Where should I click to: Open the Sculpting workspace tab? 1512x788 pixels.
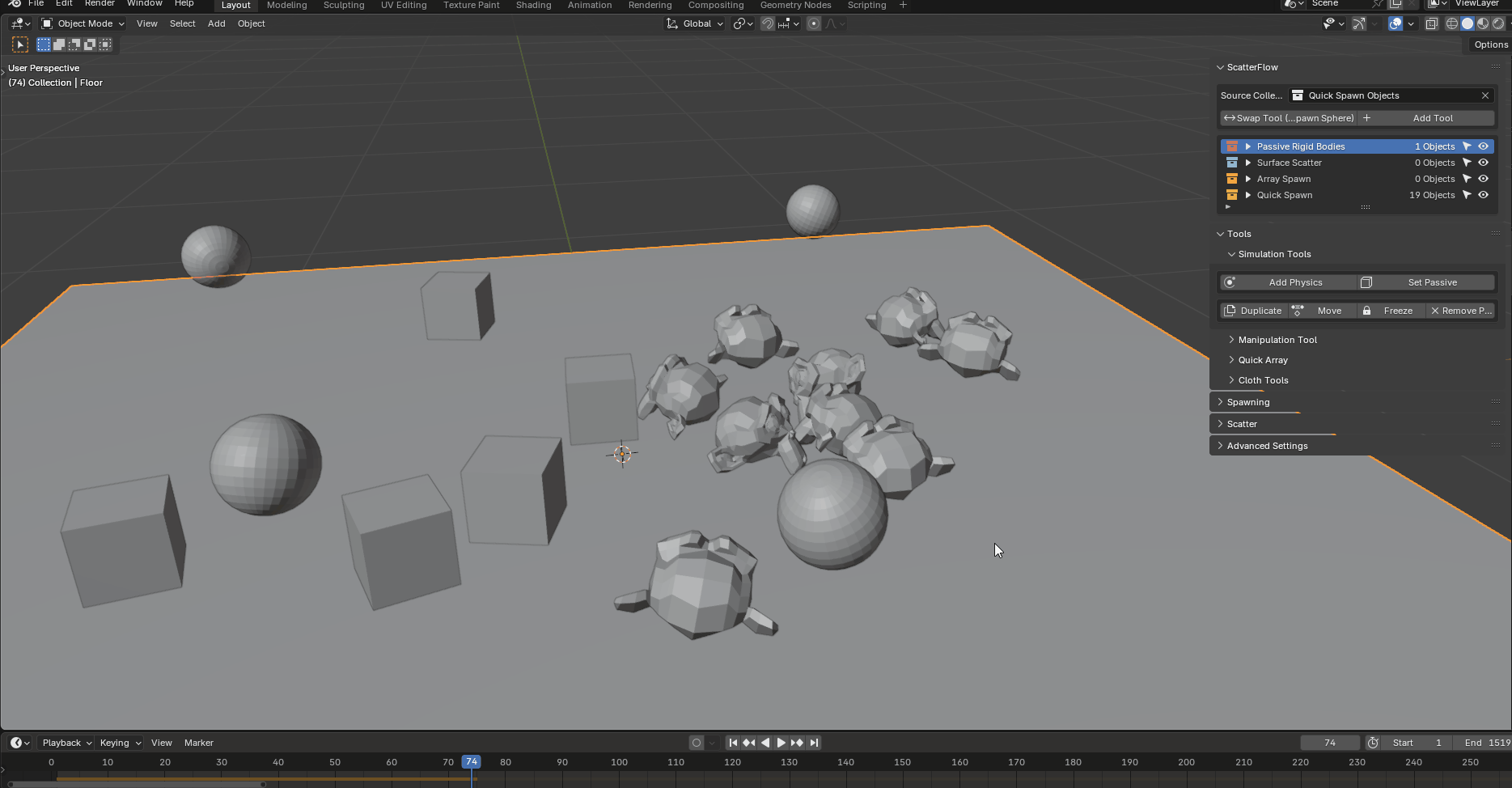tap(343, 6)
